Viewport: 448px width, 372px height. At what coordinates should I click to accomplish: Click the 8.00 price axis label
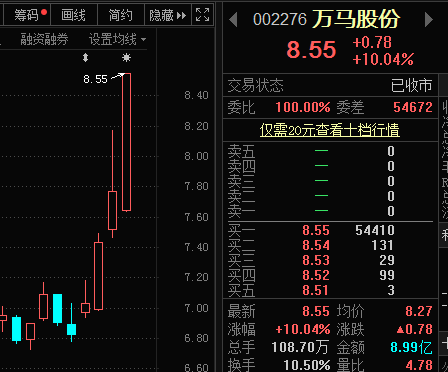tap(196, 156)
